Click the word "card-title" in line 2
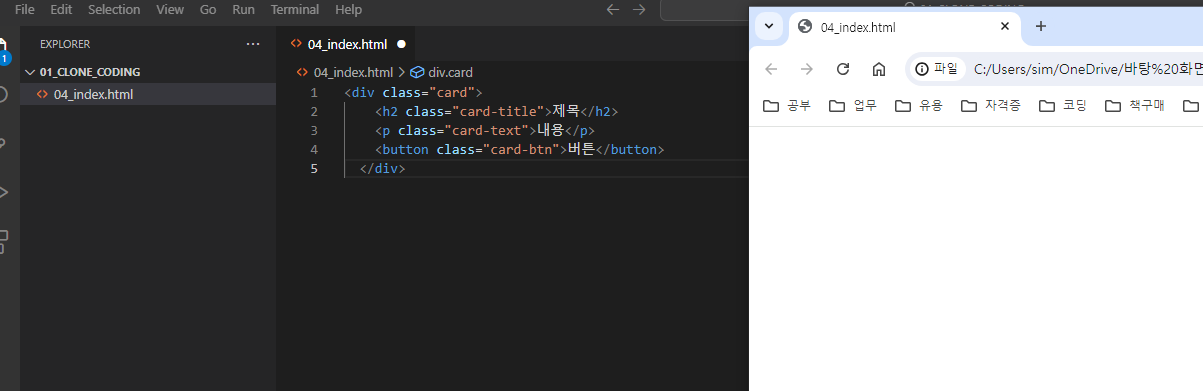This screenshot has height=391, width=1203. pyautogui.click(x=502, y=111)
